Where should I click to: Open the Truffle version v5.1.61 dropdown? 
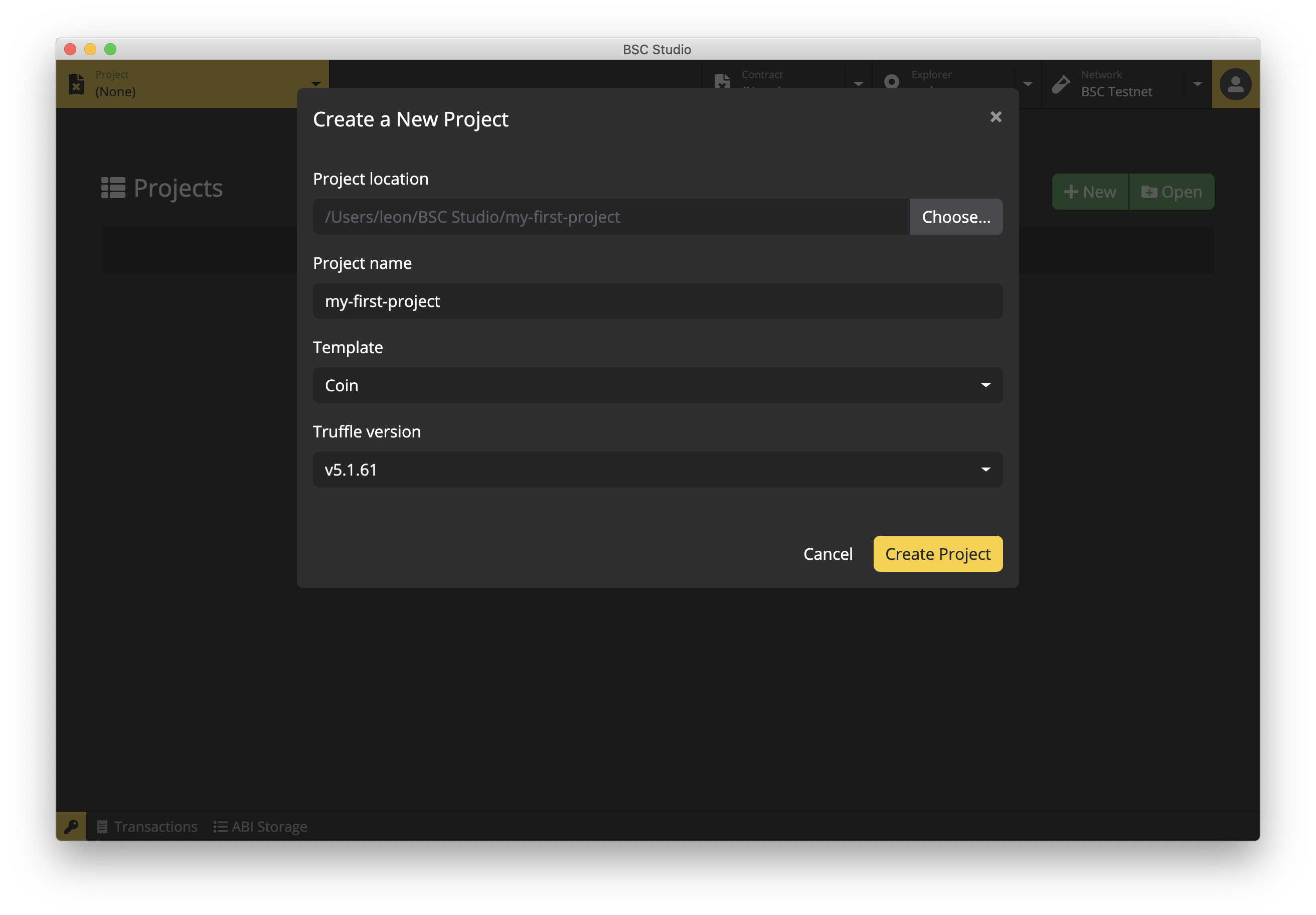click(657, 470)
